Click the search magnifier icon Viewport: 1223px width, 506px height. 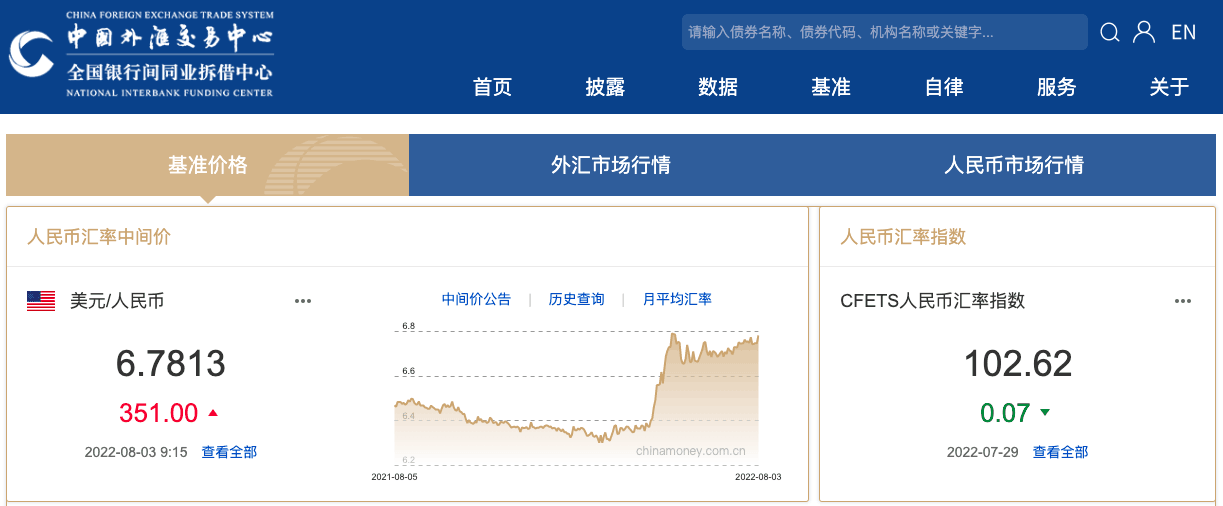(x=1110, y=32)
